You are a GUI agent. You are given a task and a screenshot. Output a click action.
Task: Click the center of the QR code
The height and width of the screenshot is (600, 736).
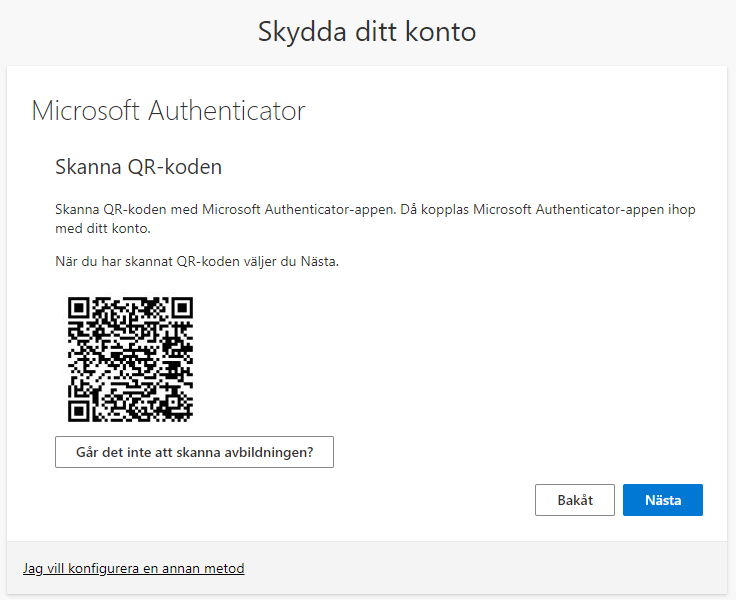pyautogui.click(x=130, y=359)
